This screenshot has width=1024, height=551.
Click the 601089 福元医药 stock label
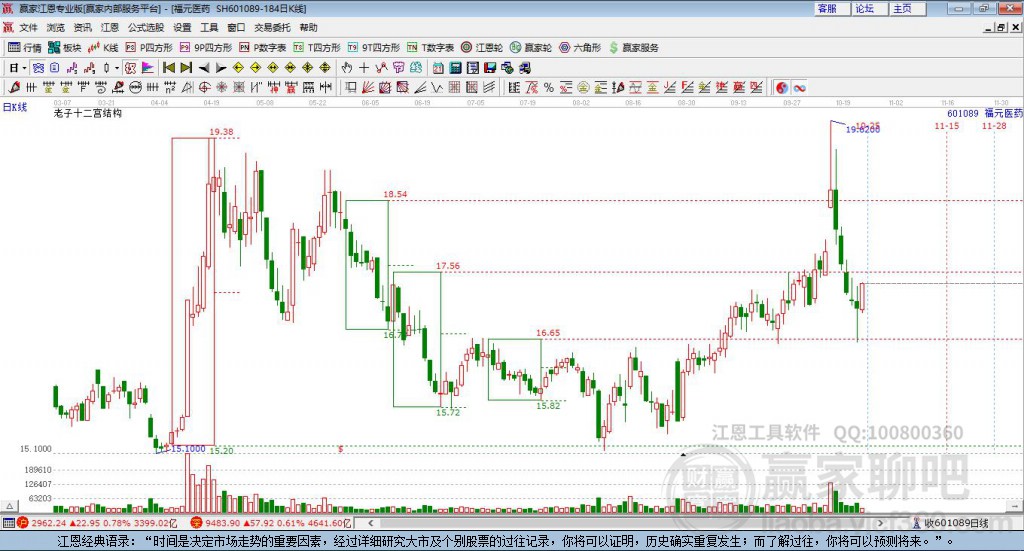985,114
